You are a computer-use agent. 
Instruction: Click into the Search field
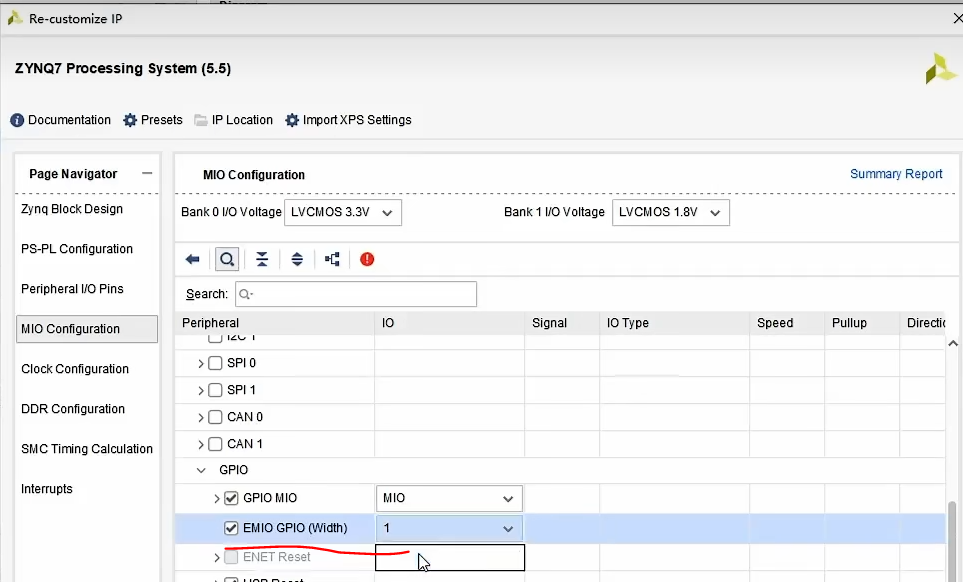coord(356,294)
